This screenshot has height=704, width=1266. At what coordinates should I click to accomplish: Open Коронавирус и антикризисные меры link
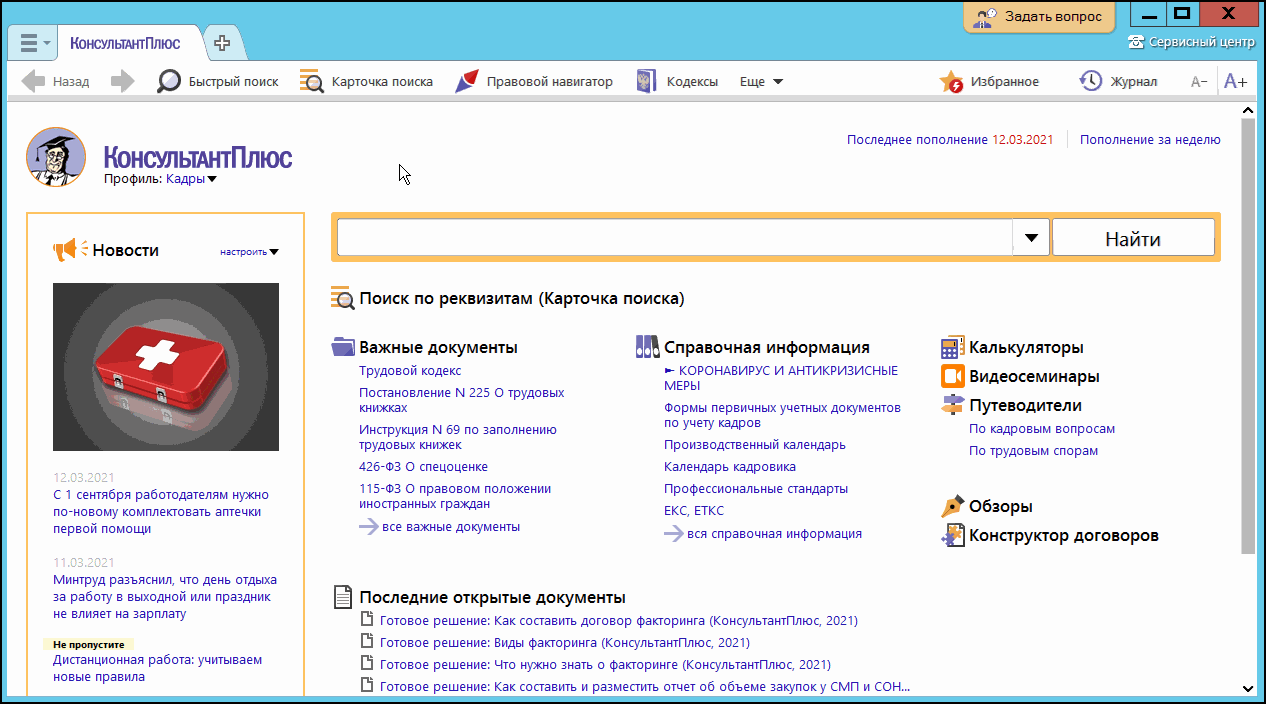point(781,378)
